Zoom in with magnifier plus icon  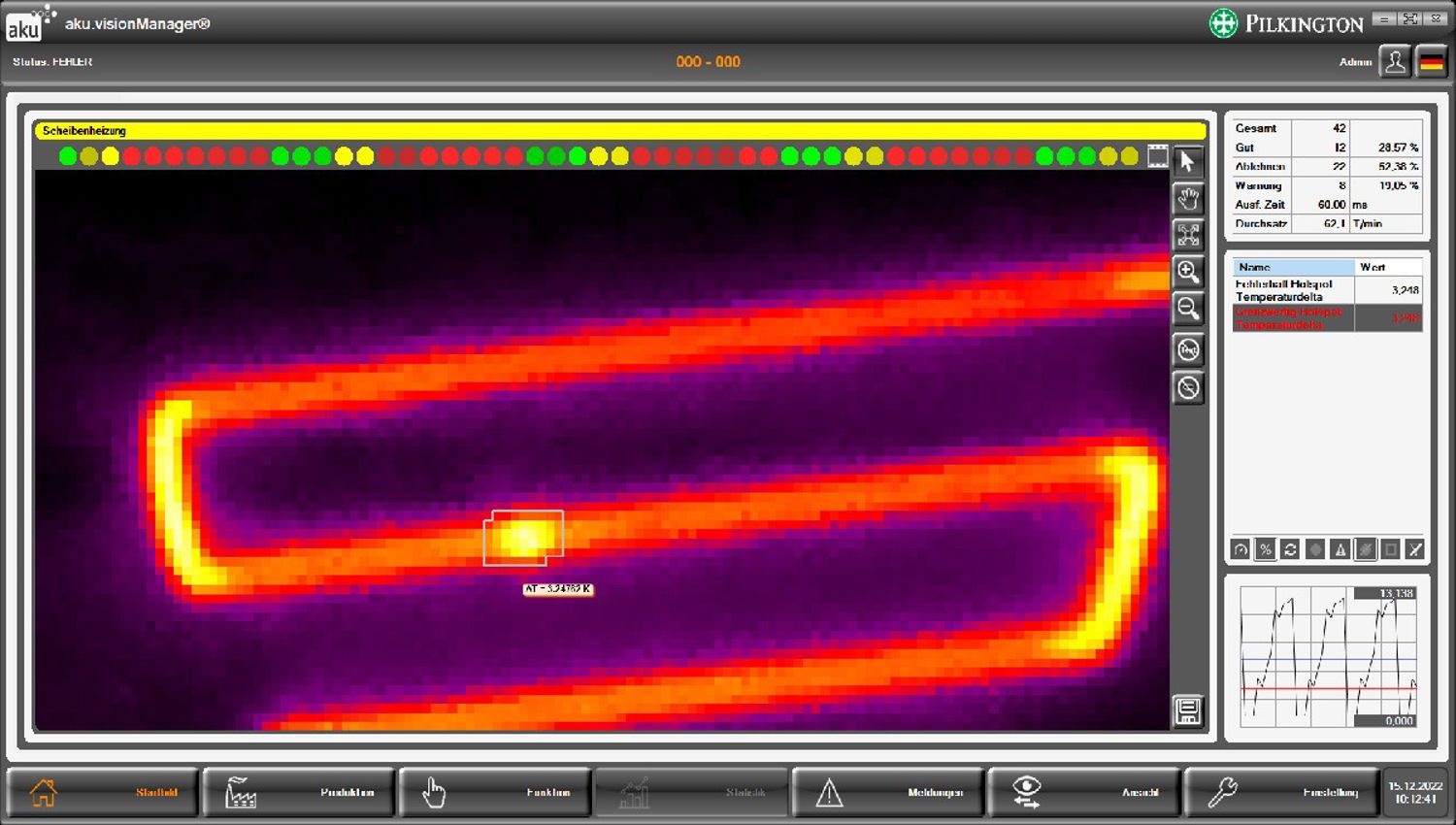pyautogui.click(x=1187, y=272)
